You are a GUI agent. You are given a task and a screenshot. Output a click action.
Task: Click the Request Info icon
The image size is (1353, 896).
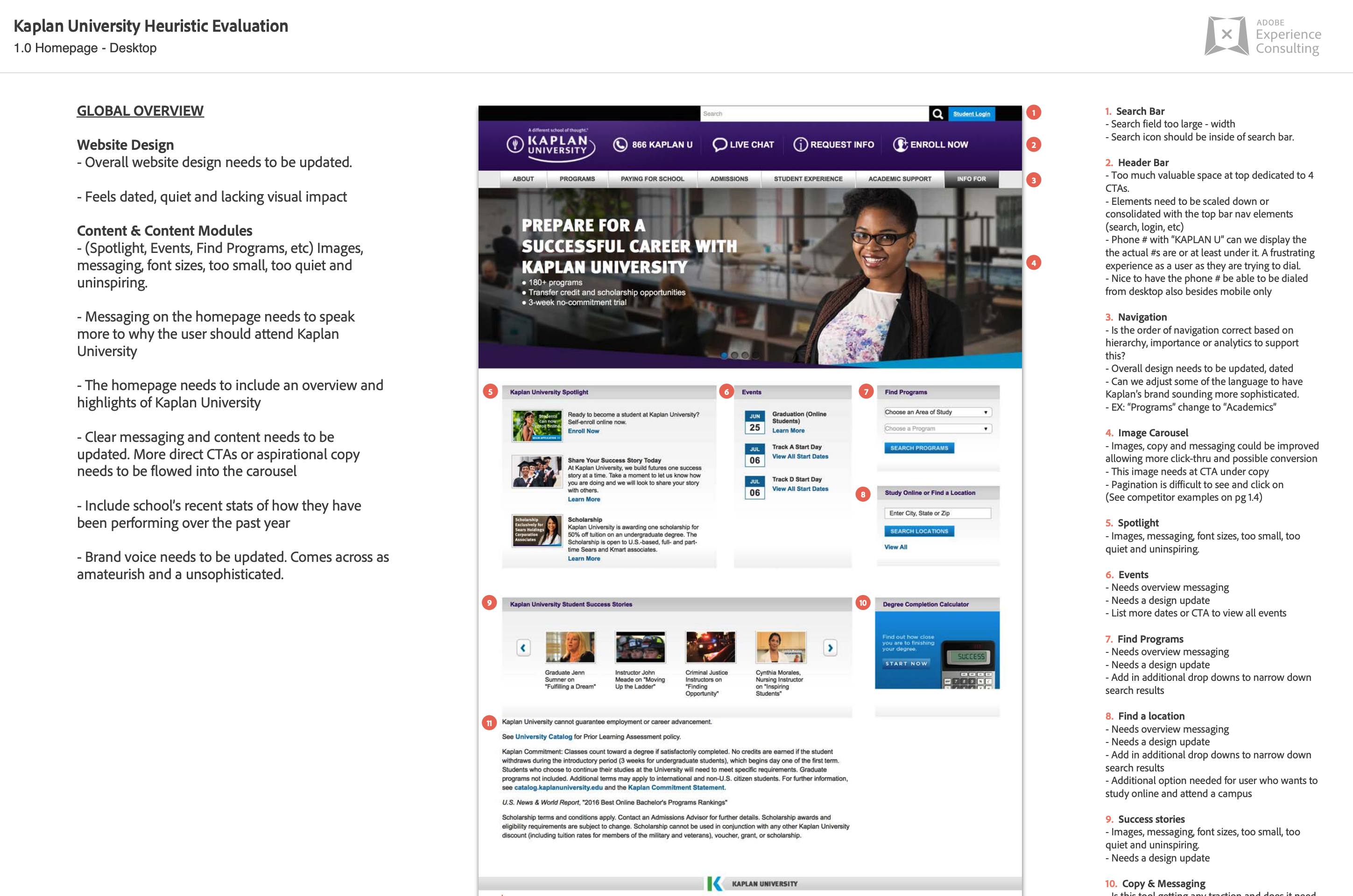click(x=800, y=145)
